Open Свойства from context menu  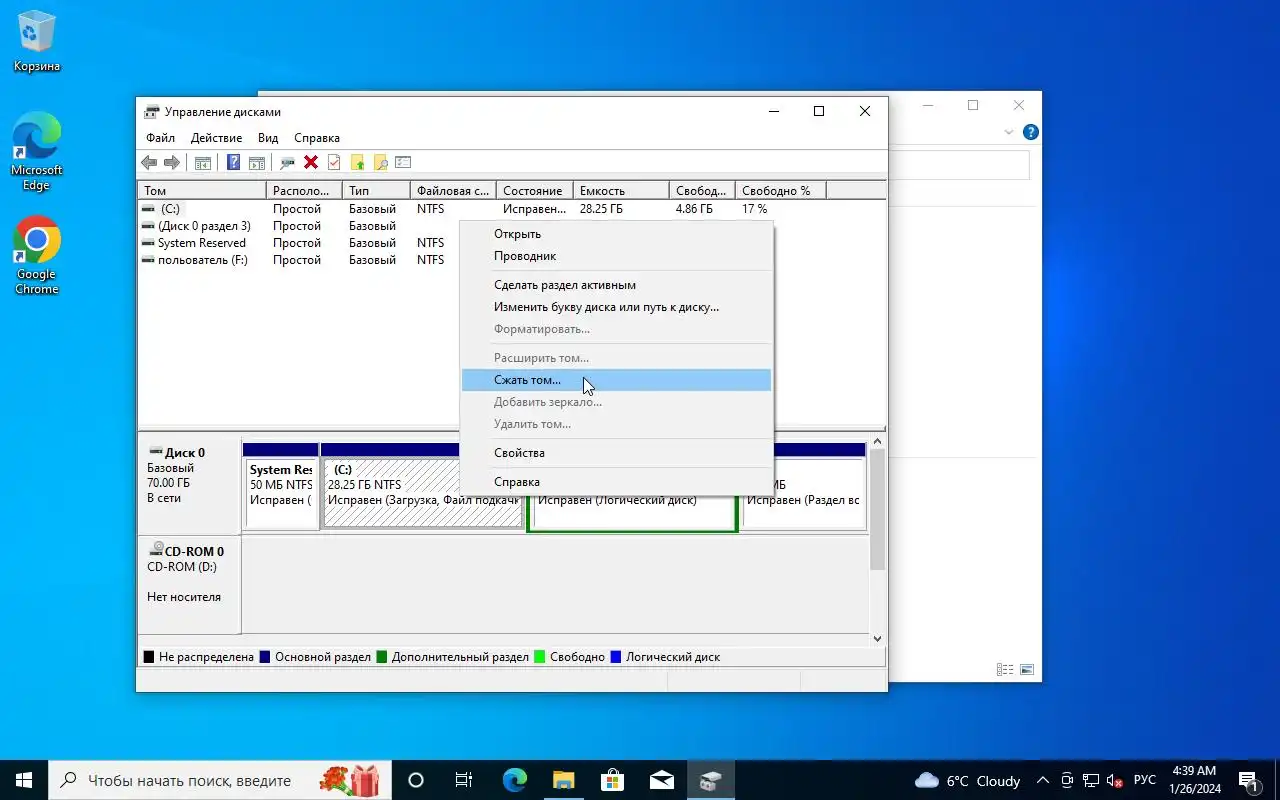(x=616, y=453)
